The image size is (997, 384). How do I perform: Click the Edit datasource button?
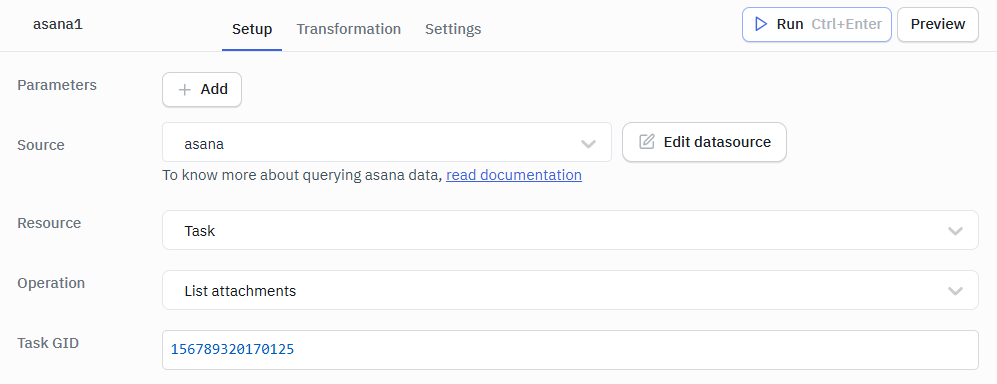pos(704,142)
